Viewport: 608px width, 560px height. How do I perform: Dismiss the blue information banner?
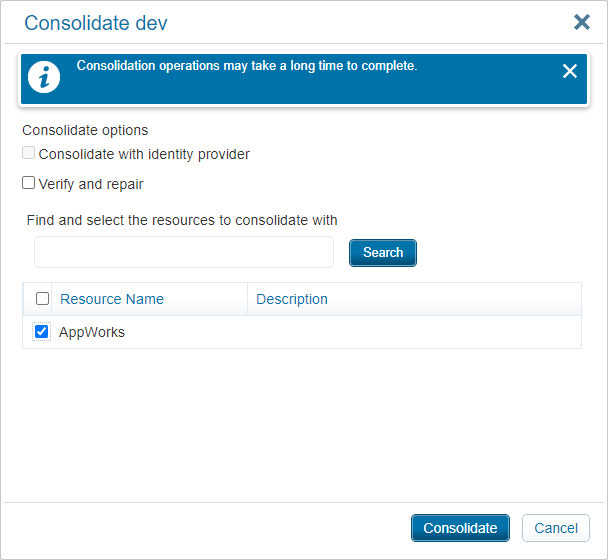pyautogui.click(x=570, y=71)
